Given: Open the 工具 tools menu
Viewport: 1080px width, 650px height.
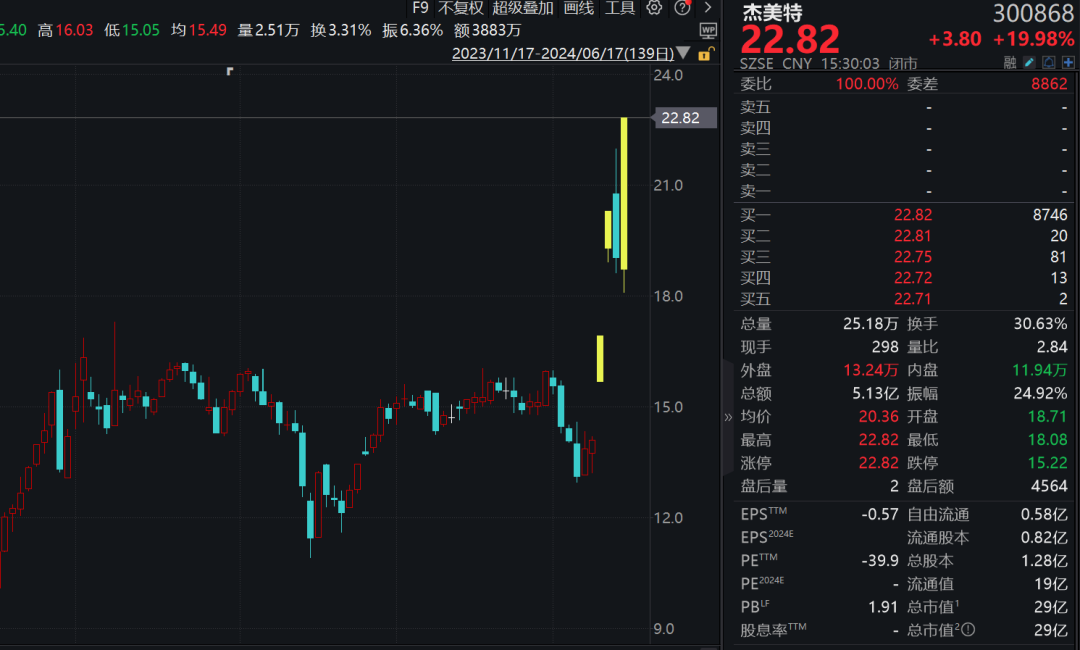Looking at the screenshot, I should click(x=620, y=8).
